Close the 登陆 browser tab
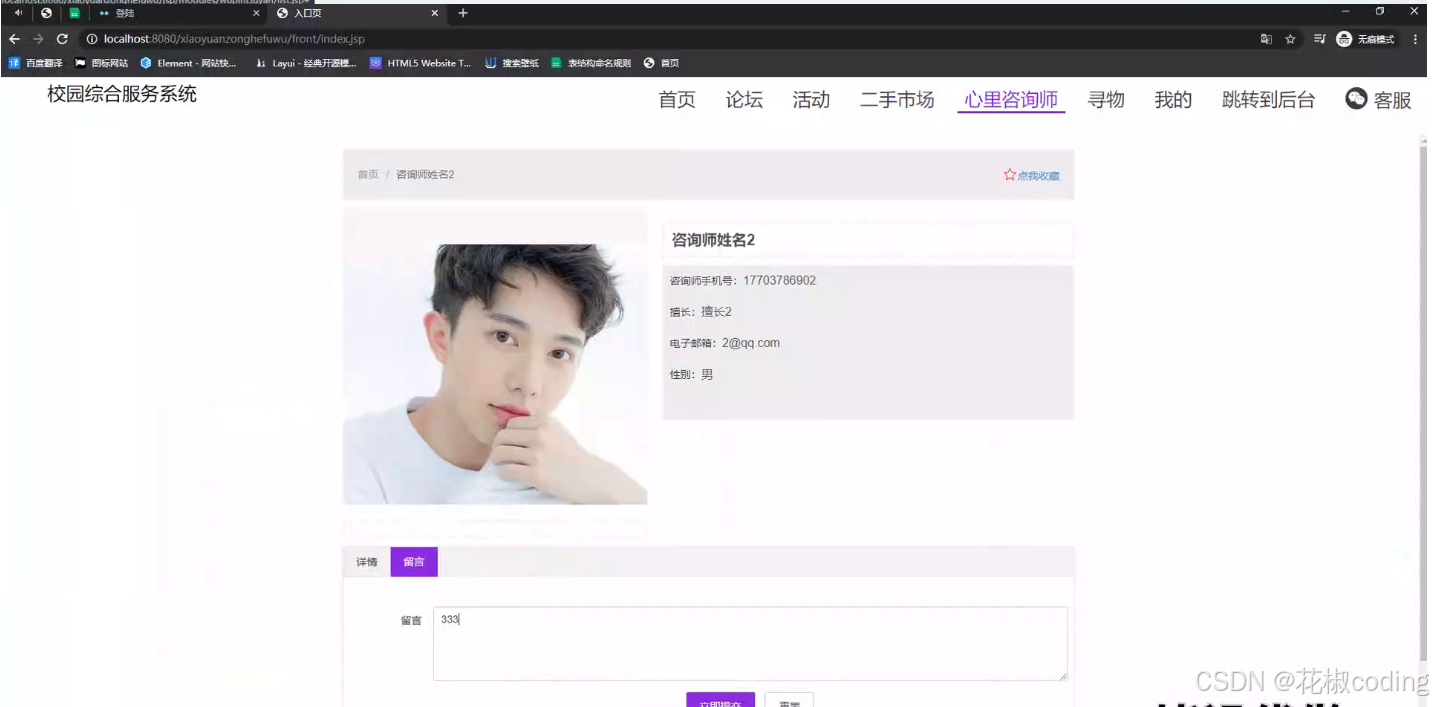 point(256,13)
